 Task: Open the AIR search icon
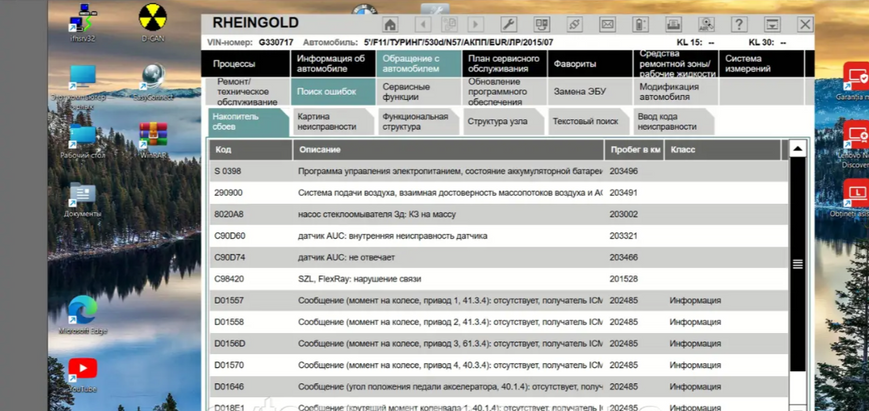click(x=706, y=24)
